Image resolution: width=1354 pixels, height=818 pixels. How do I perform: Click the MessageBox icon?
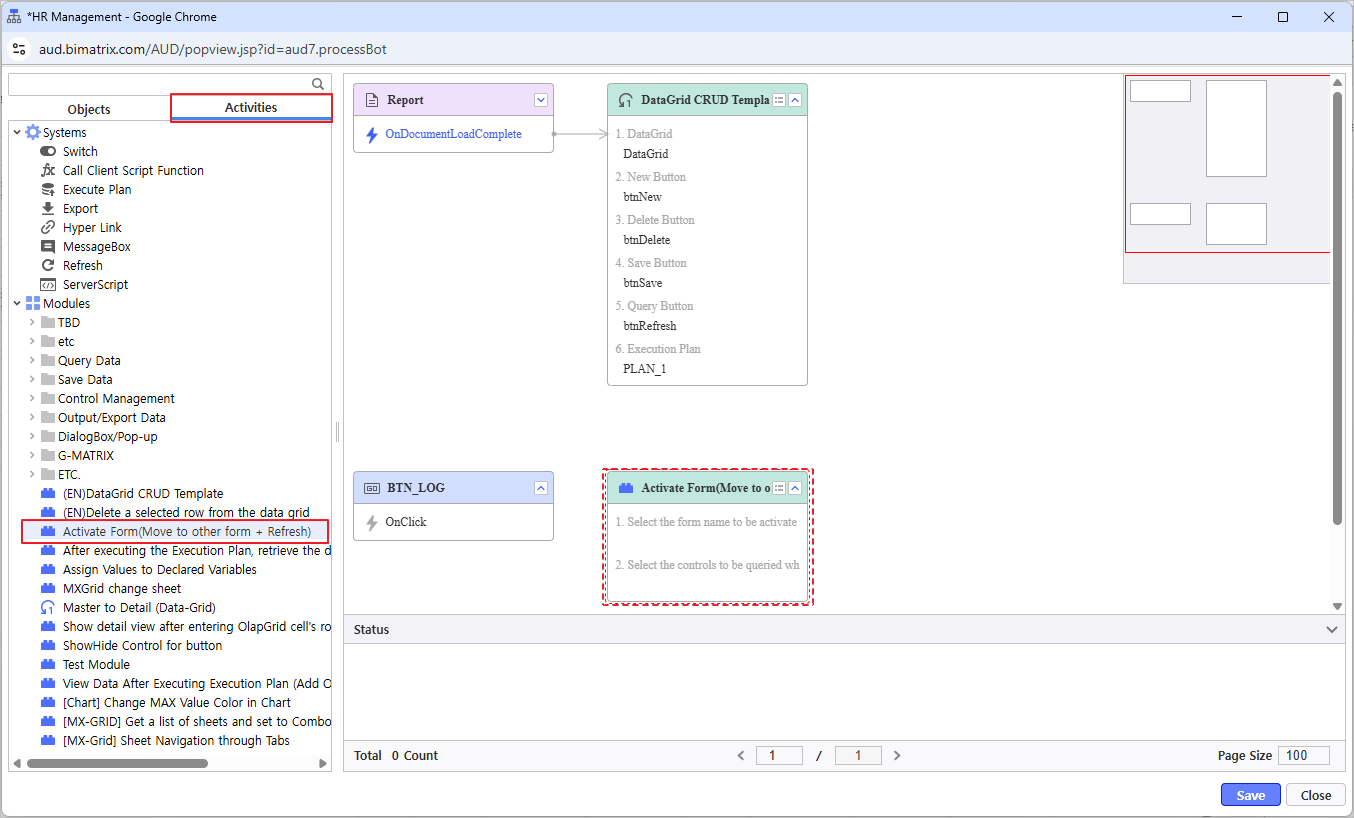click(x=48, y=247)
